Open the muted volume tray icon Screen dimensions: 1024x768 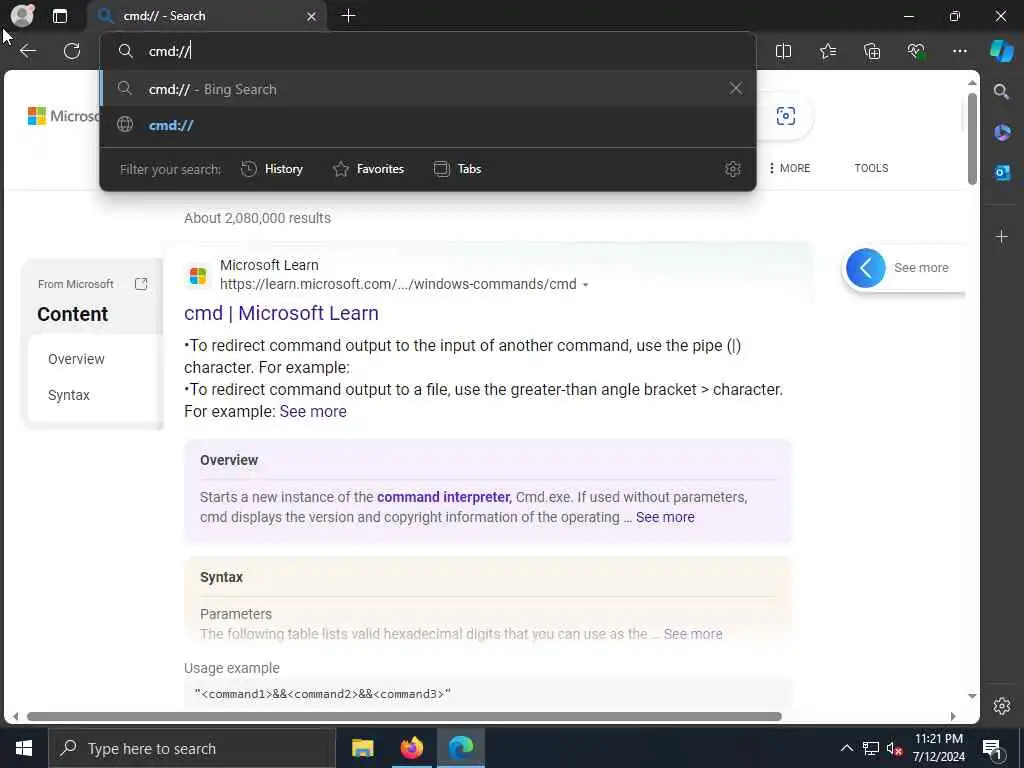[895, 748]
